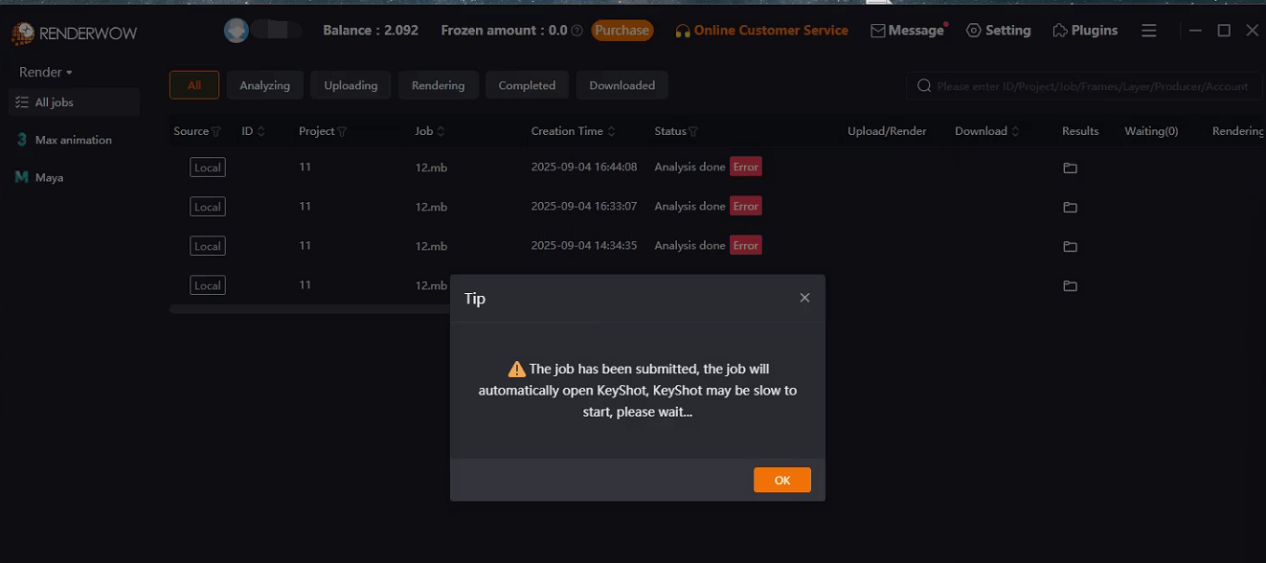The width and height of the screenshot is (1266, 563).
Task: Click Error badge of 16:44:08 job
Action: [746, 167]
